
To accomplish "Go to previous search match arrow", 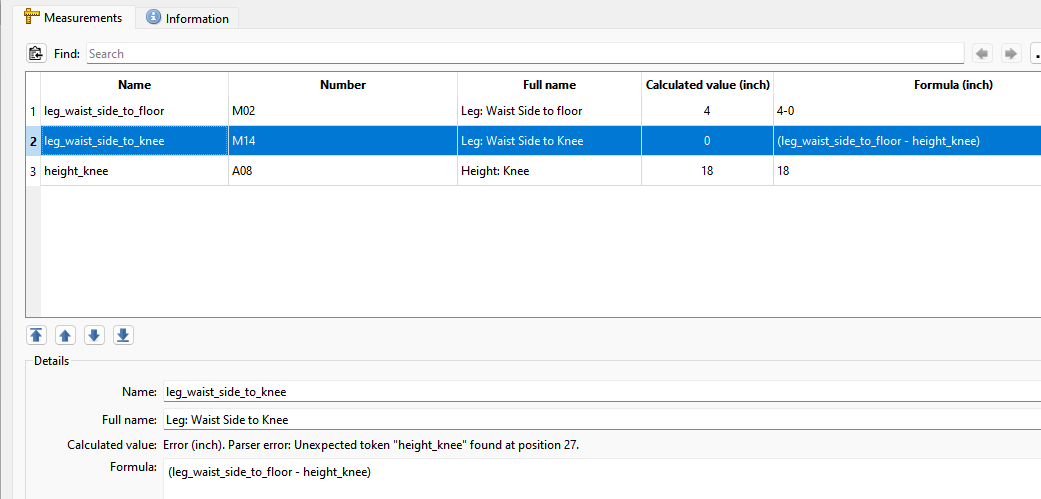I will [982, 53].
